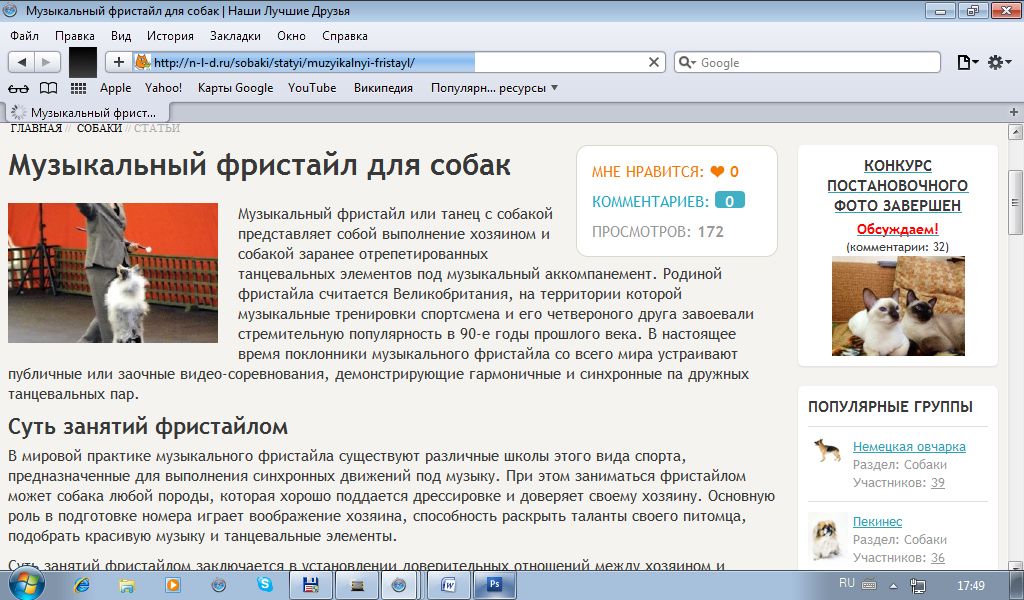Click the network tray icon
This screenshot has height=600, width=1024.
tap(918, 586)
